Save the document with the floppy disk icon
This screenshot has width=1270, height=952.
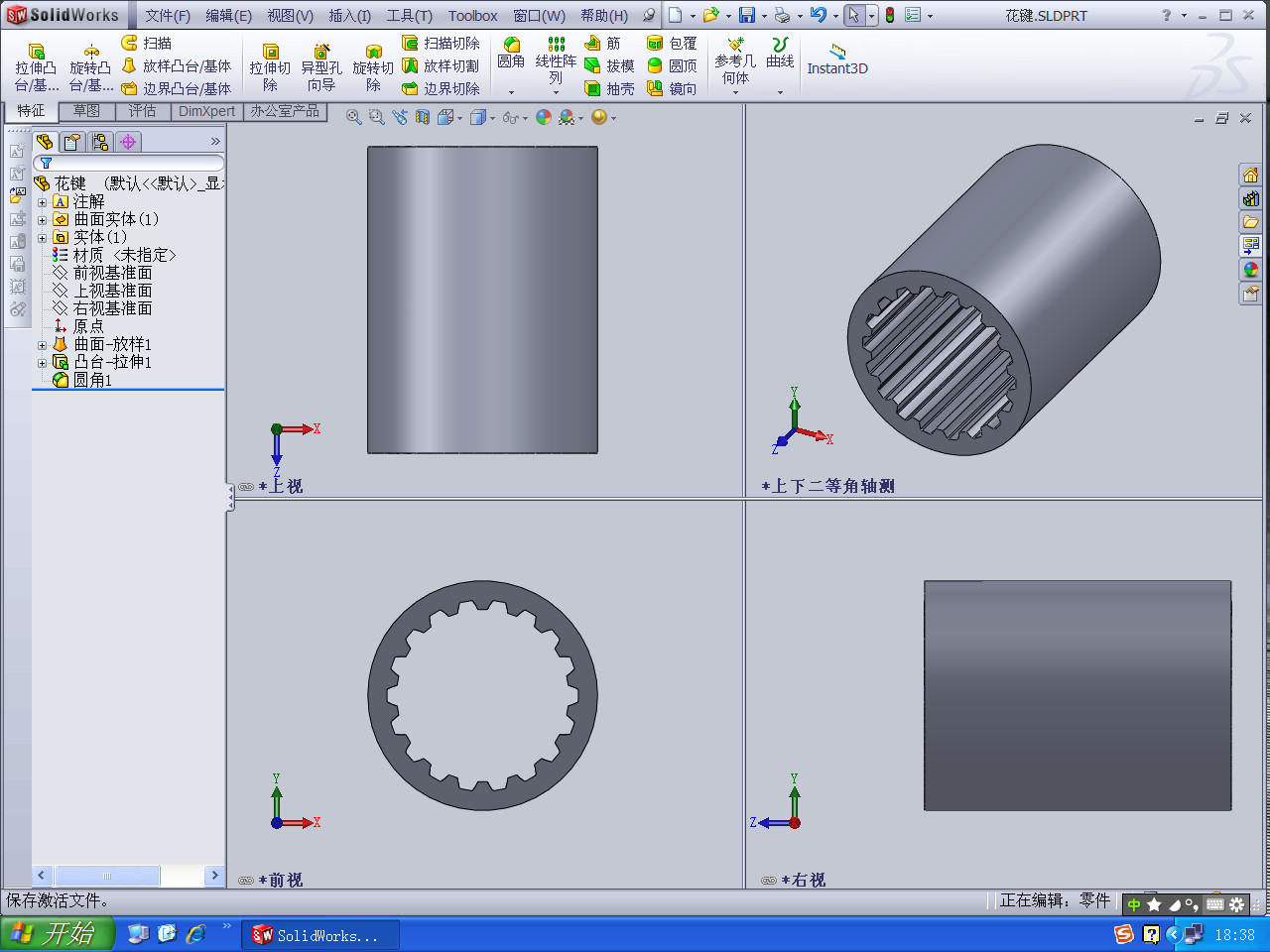click(x=747, y=15)
